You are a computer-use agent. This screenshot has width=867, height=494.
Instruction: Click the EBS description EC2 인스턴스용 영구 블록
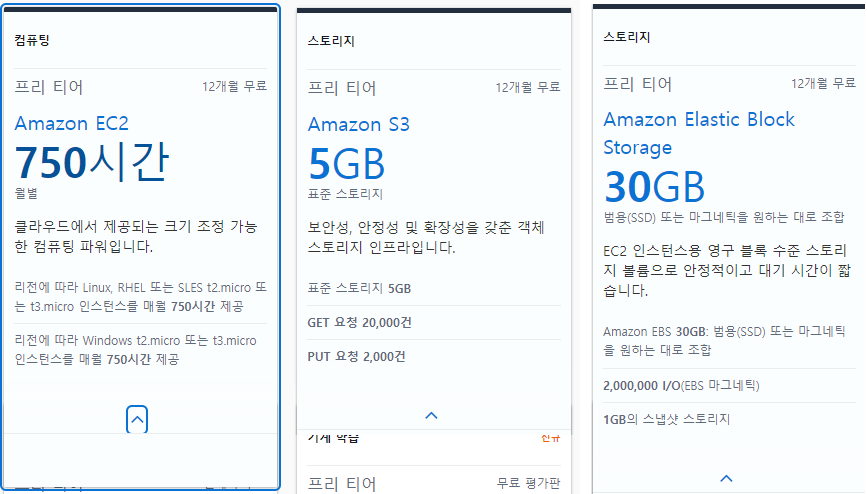[727, 271]
